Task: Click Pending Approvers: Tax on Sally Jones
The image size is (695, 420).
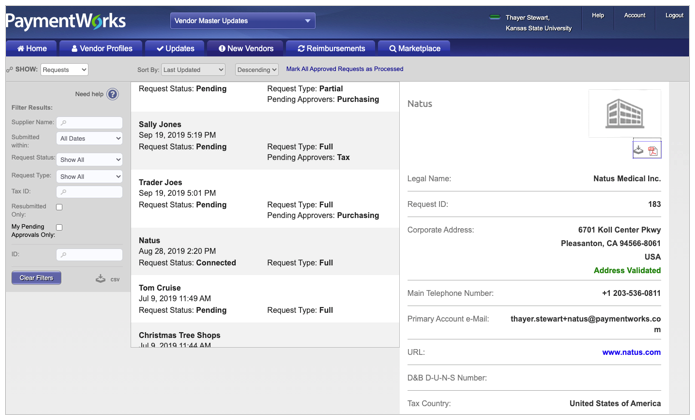Action: 308,157
